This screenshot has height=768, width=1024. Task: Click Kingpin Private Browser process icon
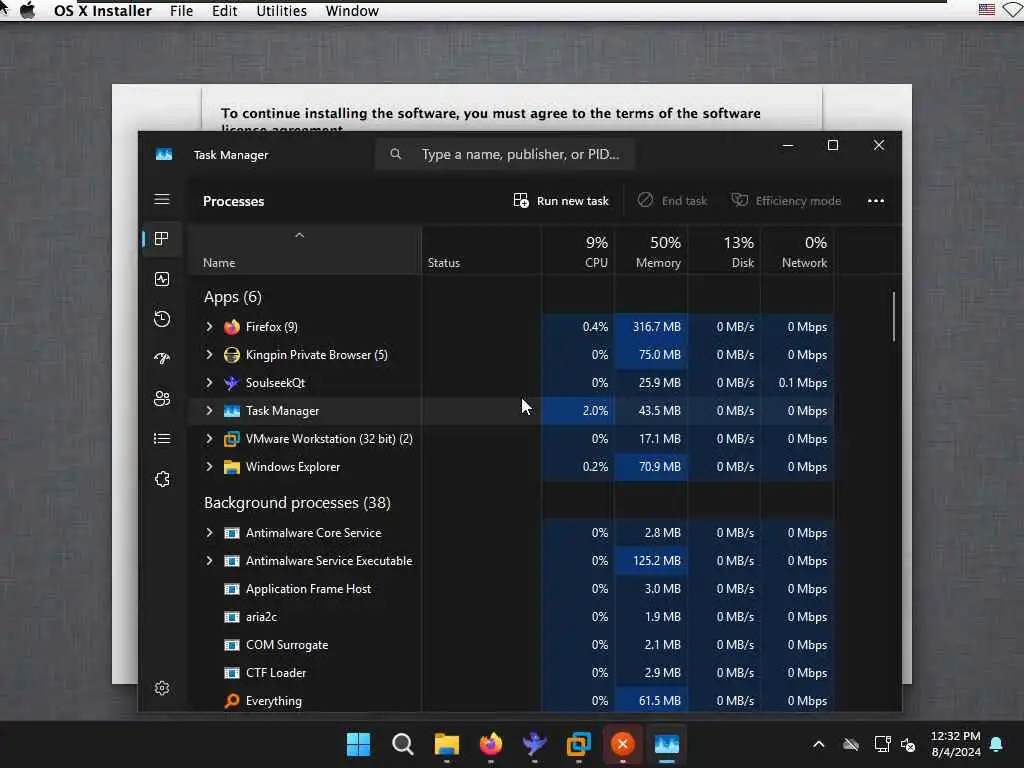pos(232,355)
